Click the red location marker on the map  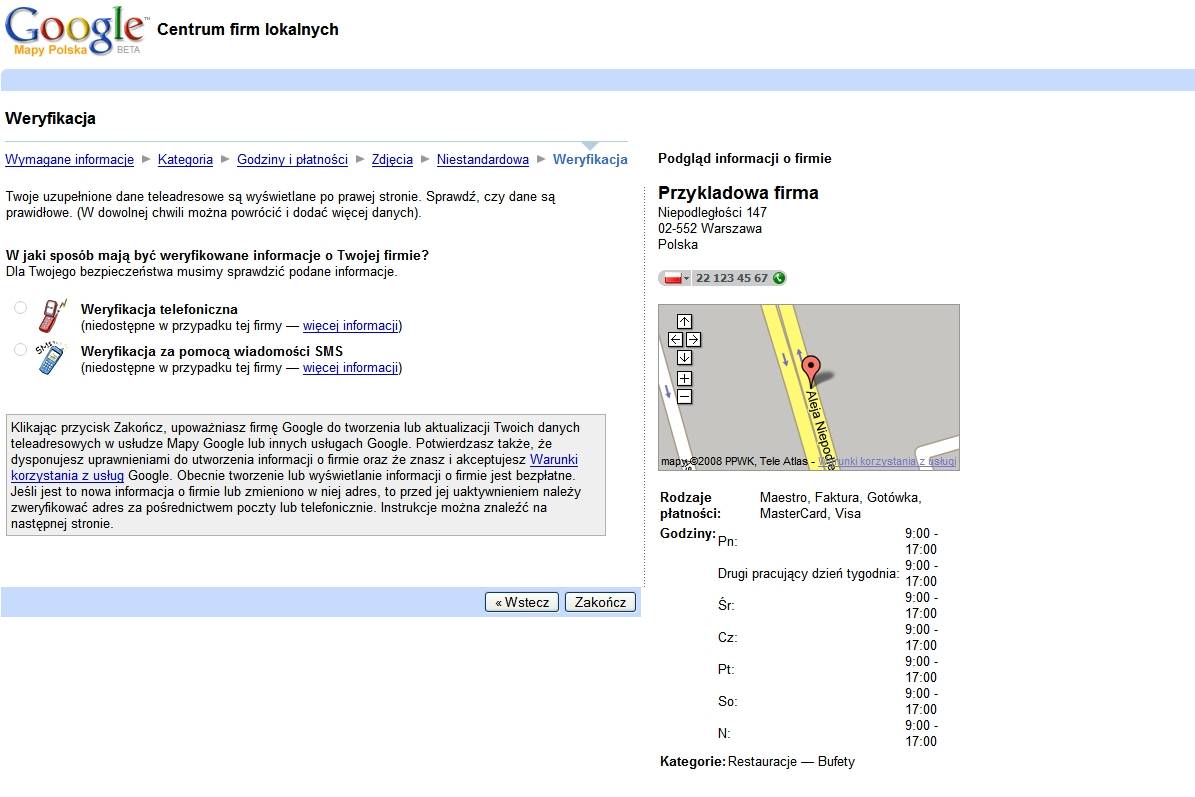(x=812, y=369)
